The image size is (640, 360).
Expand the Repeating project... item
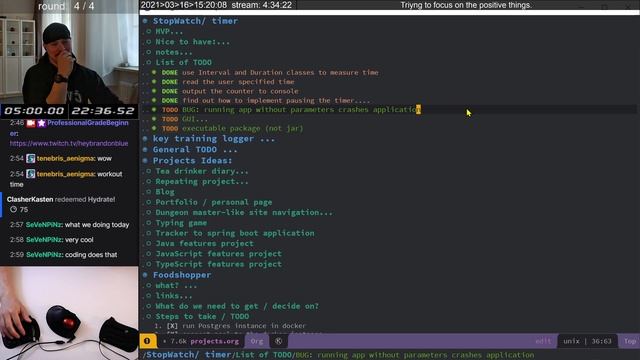(202, 182)
